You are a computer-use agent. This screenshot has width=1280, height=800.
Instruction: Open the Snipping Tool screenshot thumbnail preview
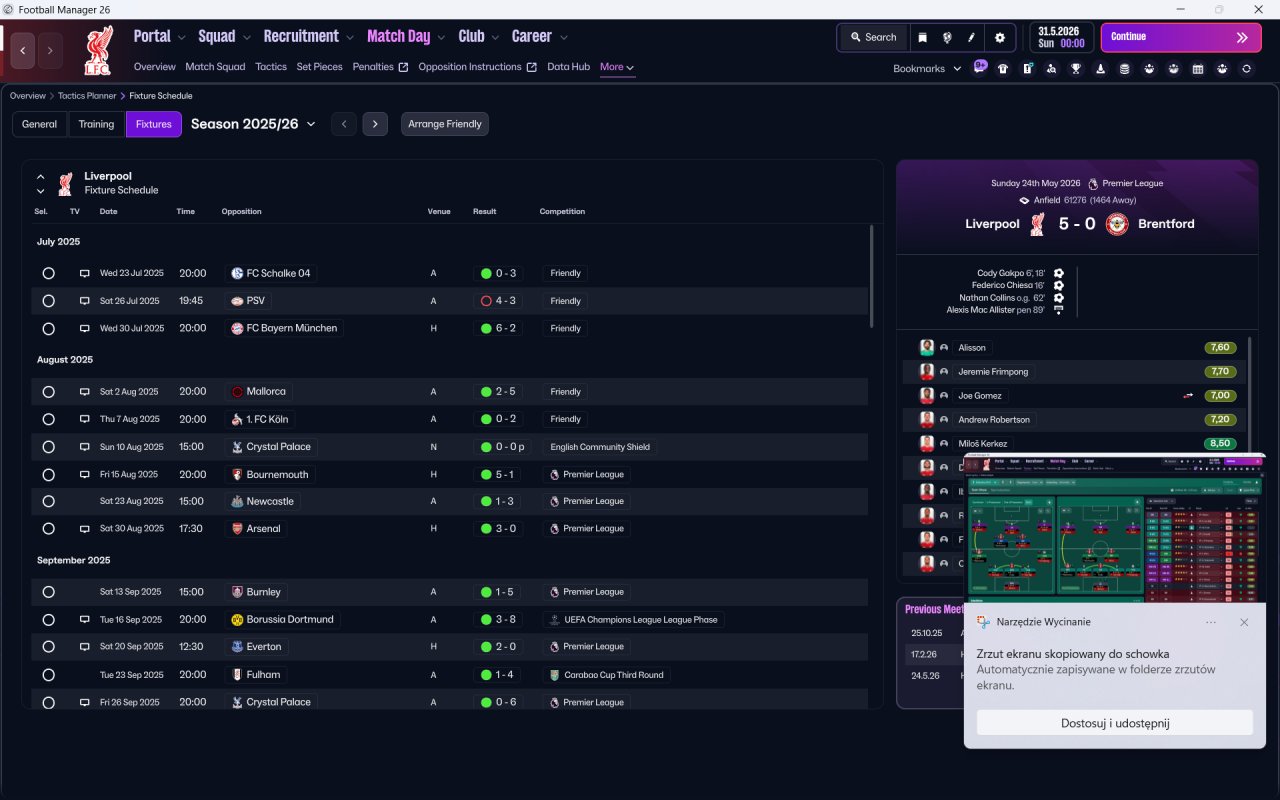(1115, 526)
